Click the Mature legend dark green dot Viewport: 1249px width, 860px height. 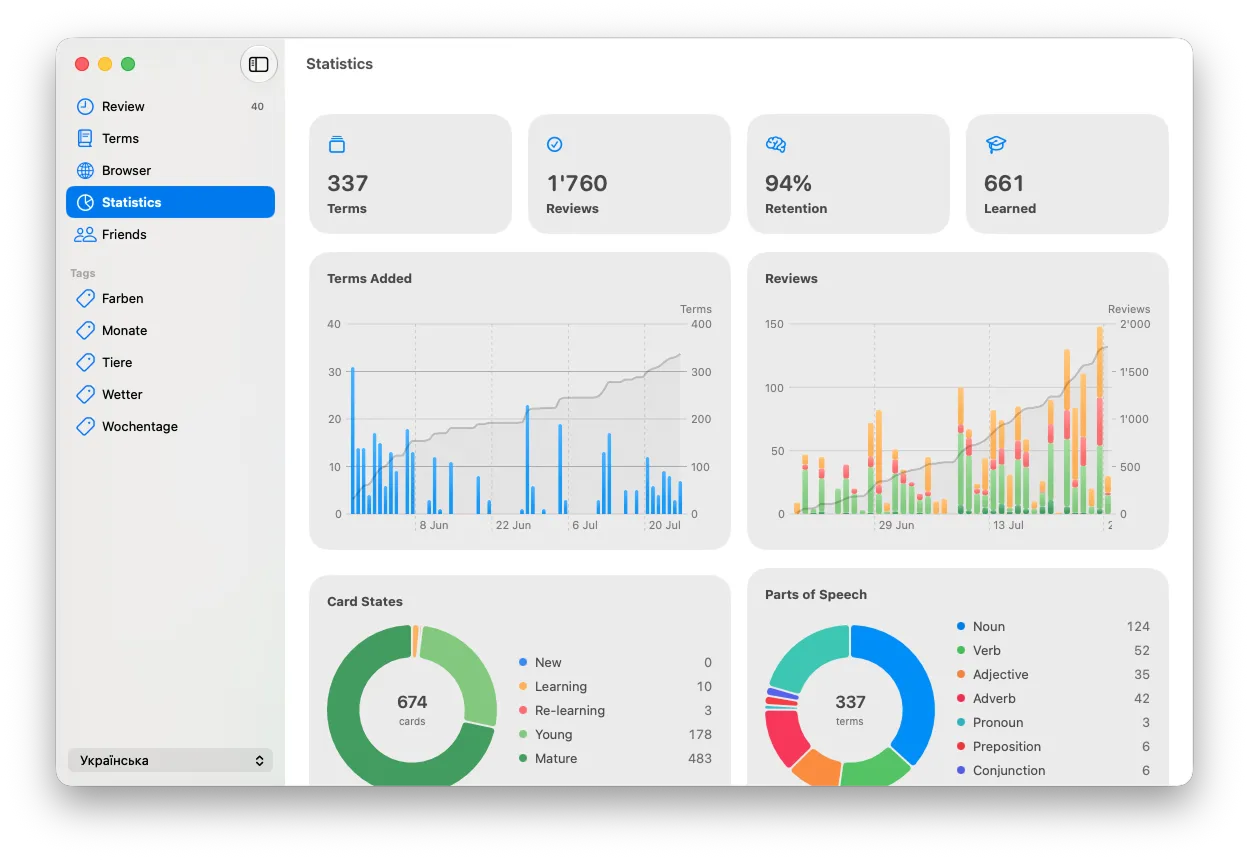point(523,758)
